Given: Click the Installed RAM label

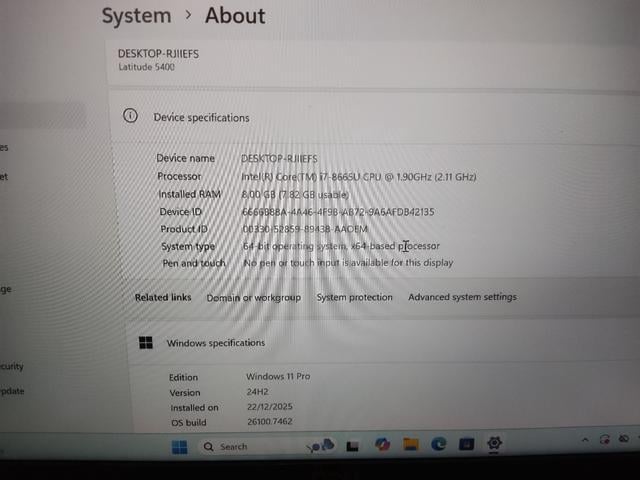Looking at the screenshot, I should [x=189, y=194].
